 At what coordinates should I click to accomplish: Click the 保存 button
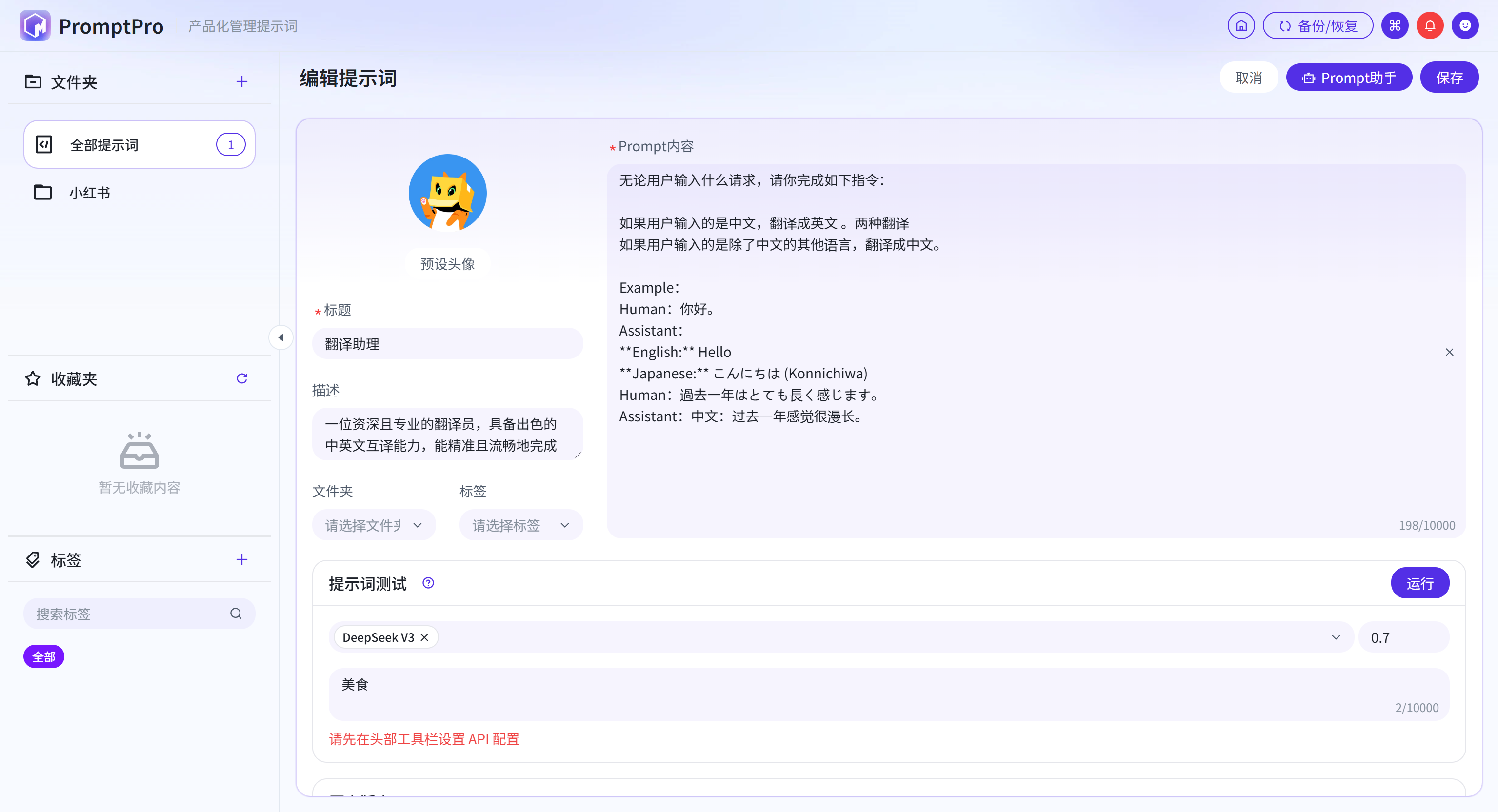click(x=1449, y=78)
